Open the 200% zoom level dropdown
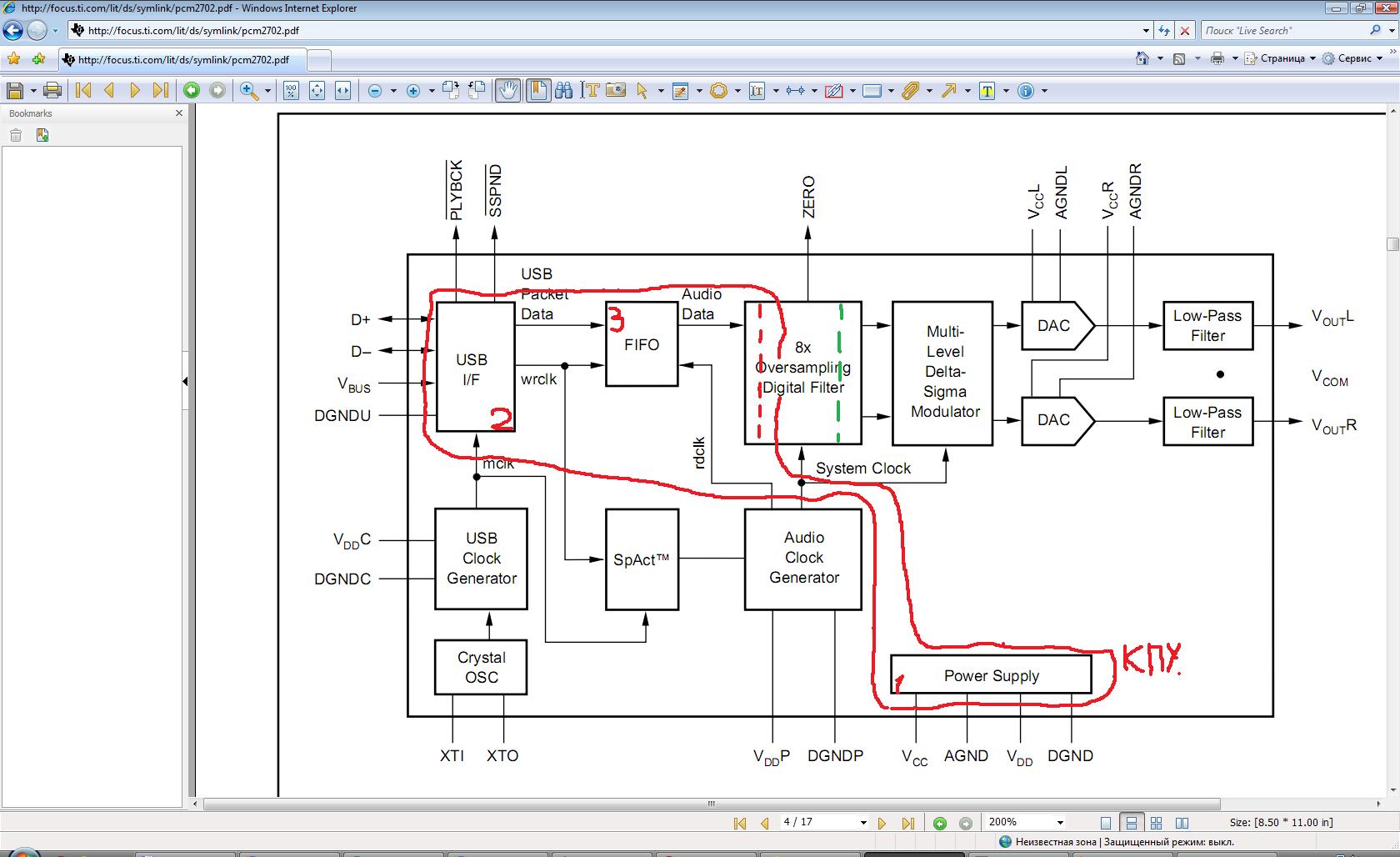Image resolution: width=1400 pixels, height=857 pixels. [1059, 823]
